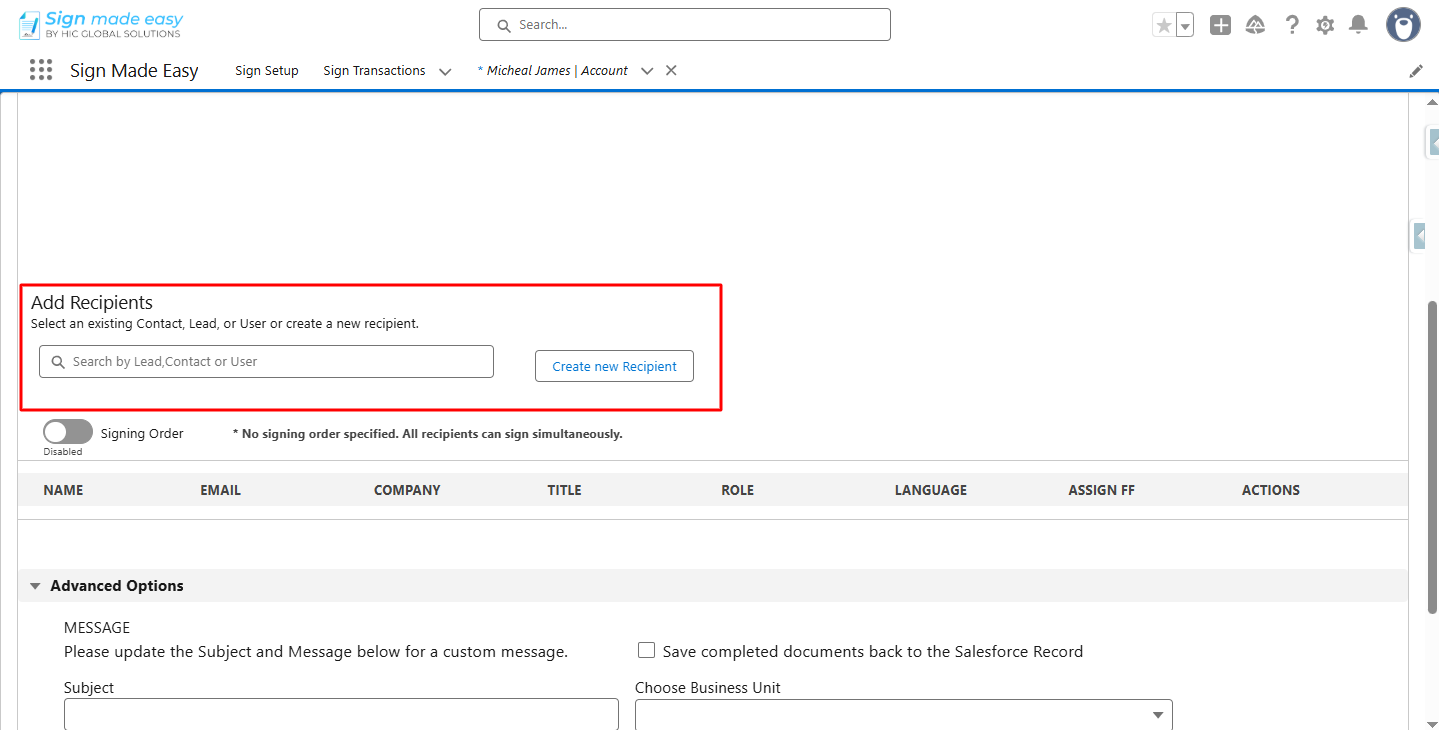The image size is (1439, 730).
Task: Open the Sign Transactions dropdown arrow
Action: click(444, 71)
